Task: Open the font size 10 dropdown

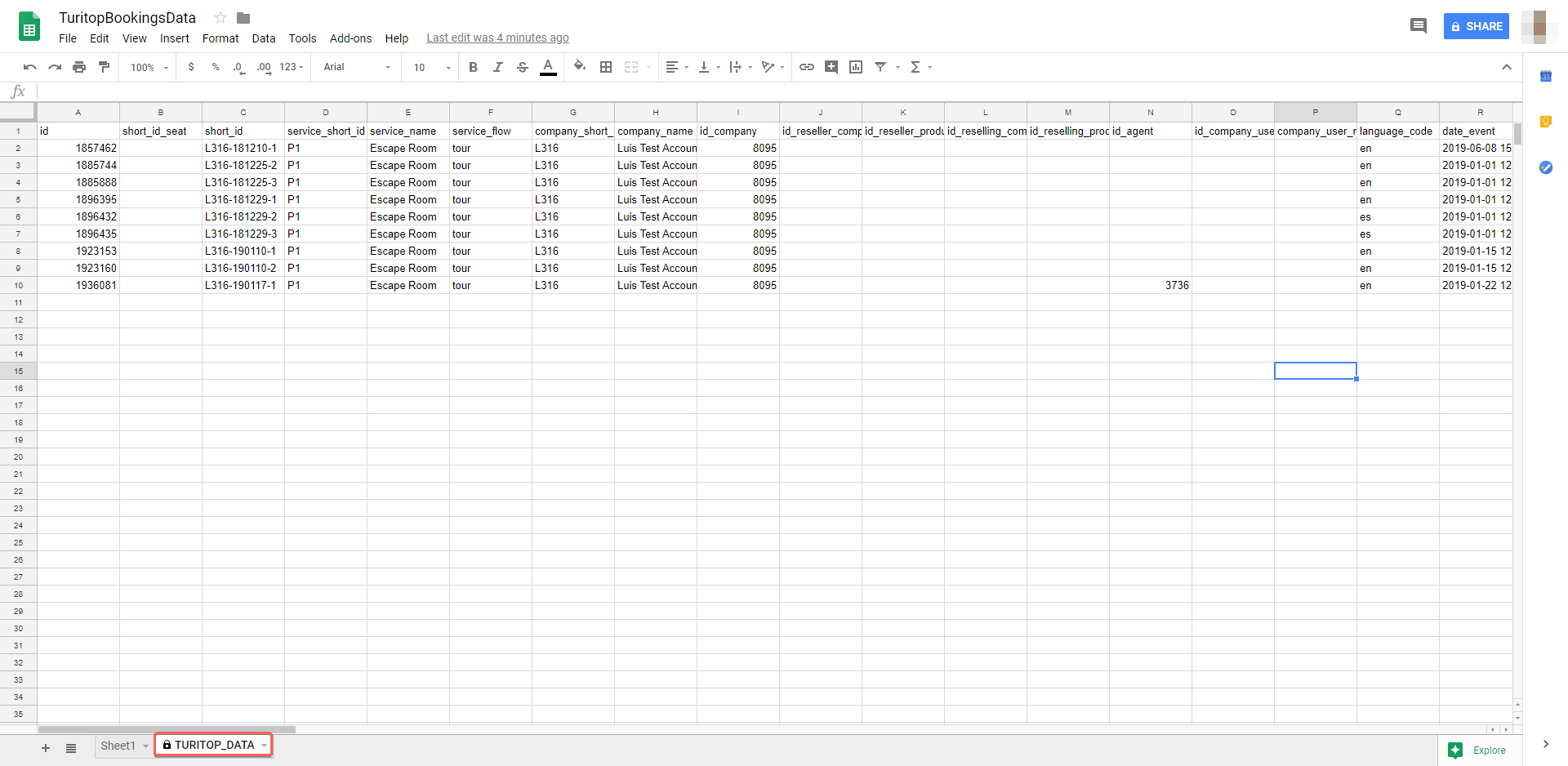Action: [432, 67]
